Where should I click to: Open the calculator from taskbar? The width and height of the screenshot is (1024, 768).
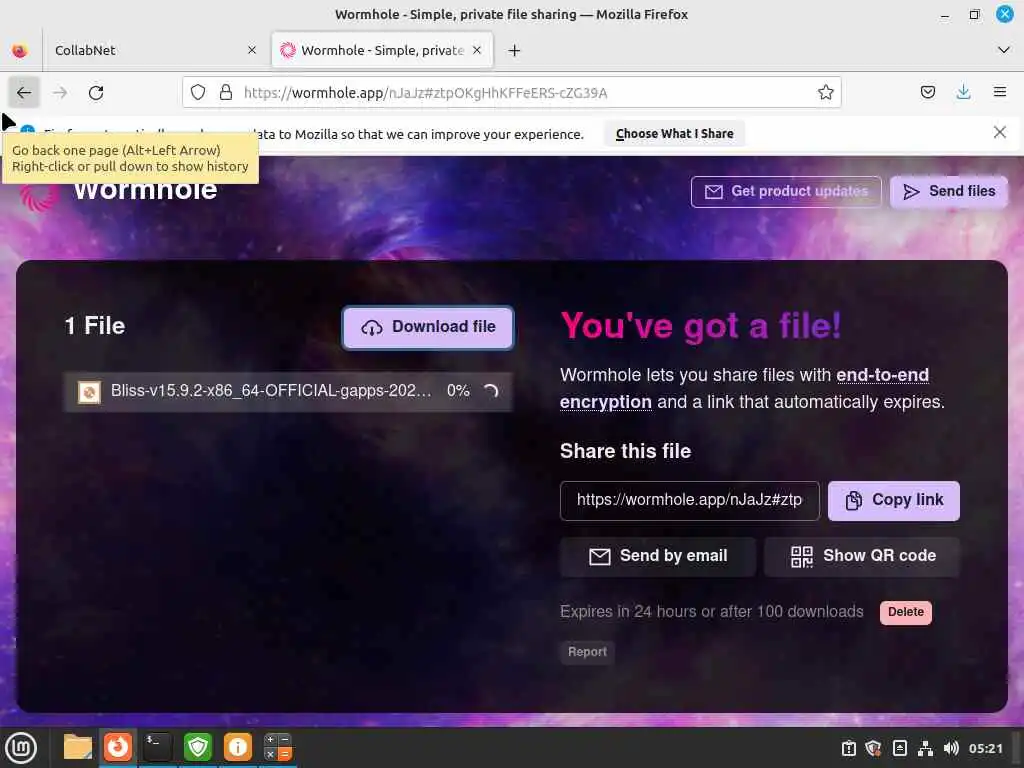point(278,747)
